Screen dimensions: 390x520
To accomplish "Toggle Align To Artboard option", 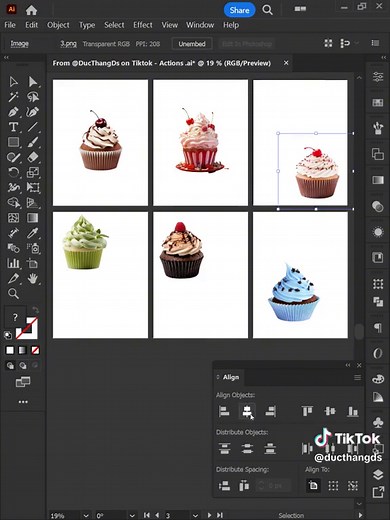I will tap(313, 485).
